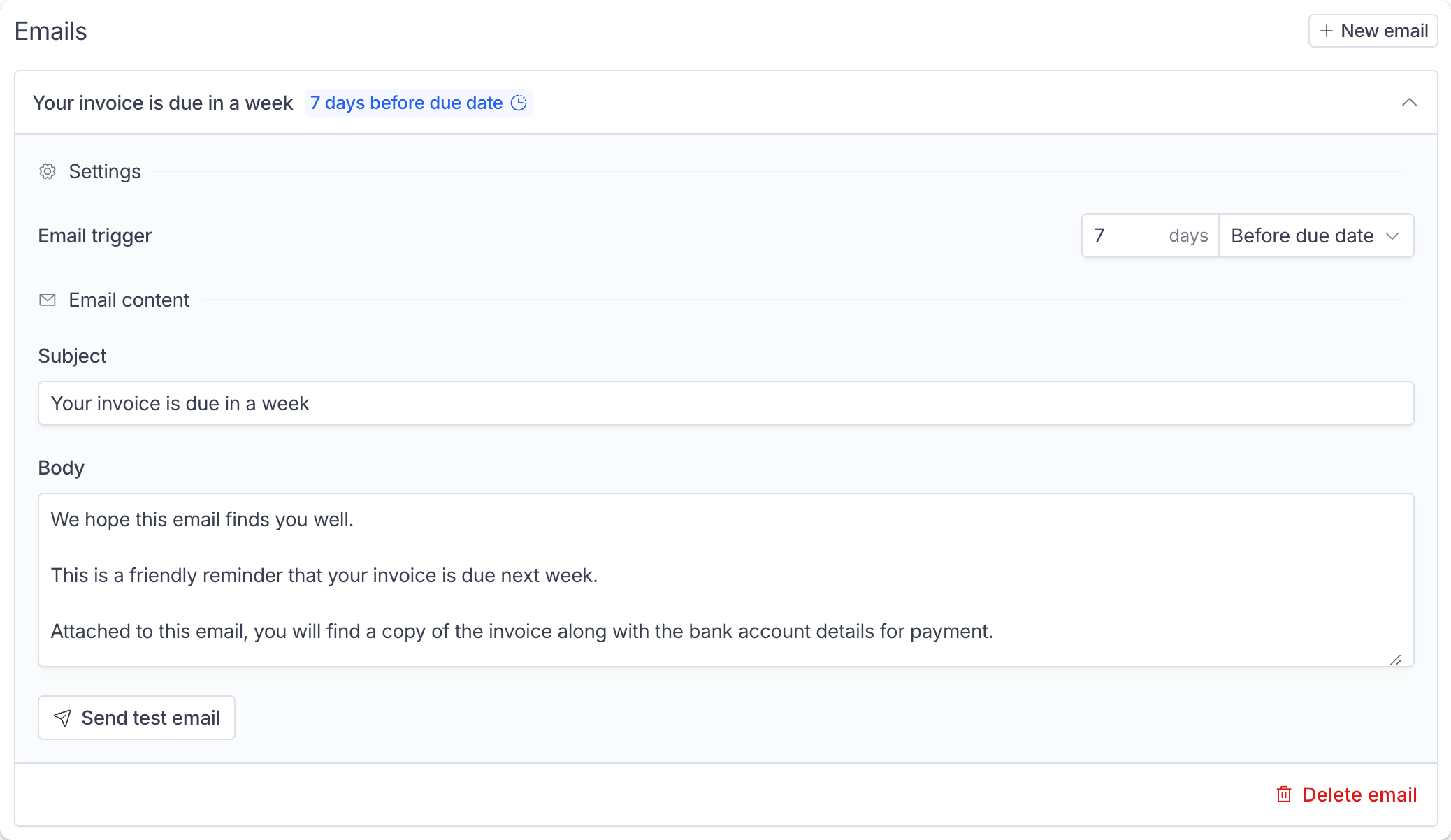The height and width of the screenshot is (840, 1451).
Task: Click the red trash can icon
Action: pos(1284,795)
